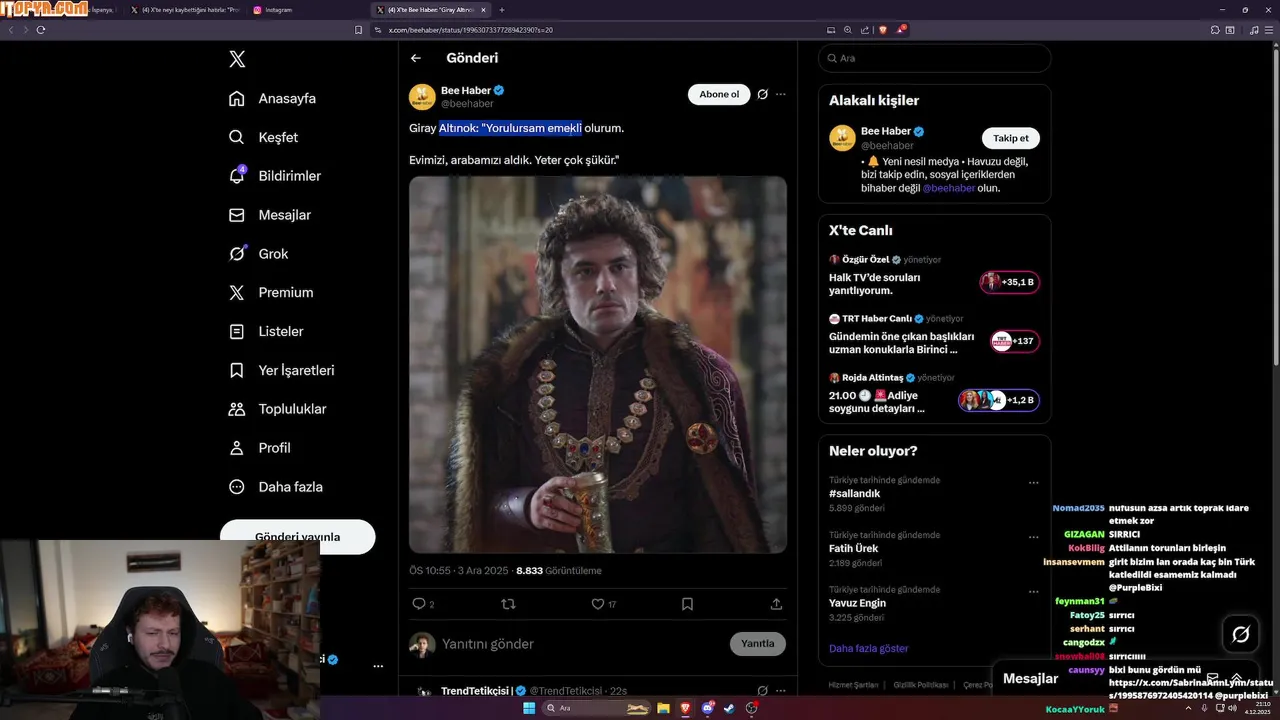Open options for Fatih Ürek trend

click(x=1034, y=537)
